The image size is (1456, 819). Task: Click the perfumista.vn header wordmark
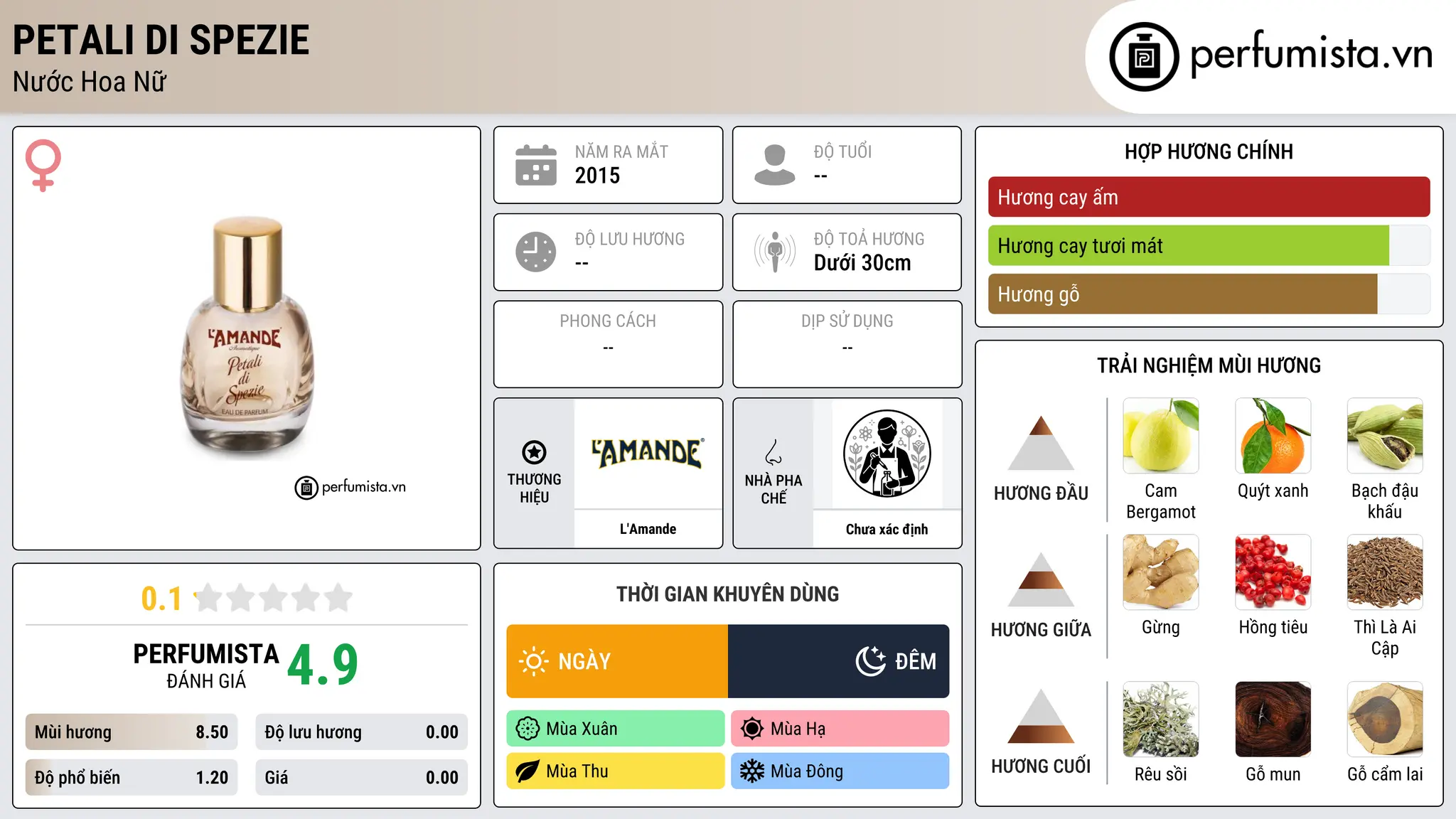coord(1312,53)
